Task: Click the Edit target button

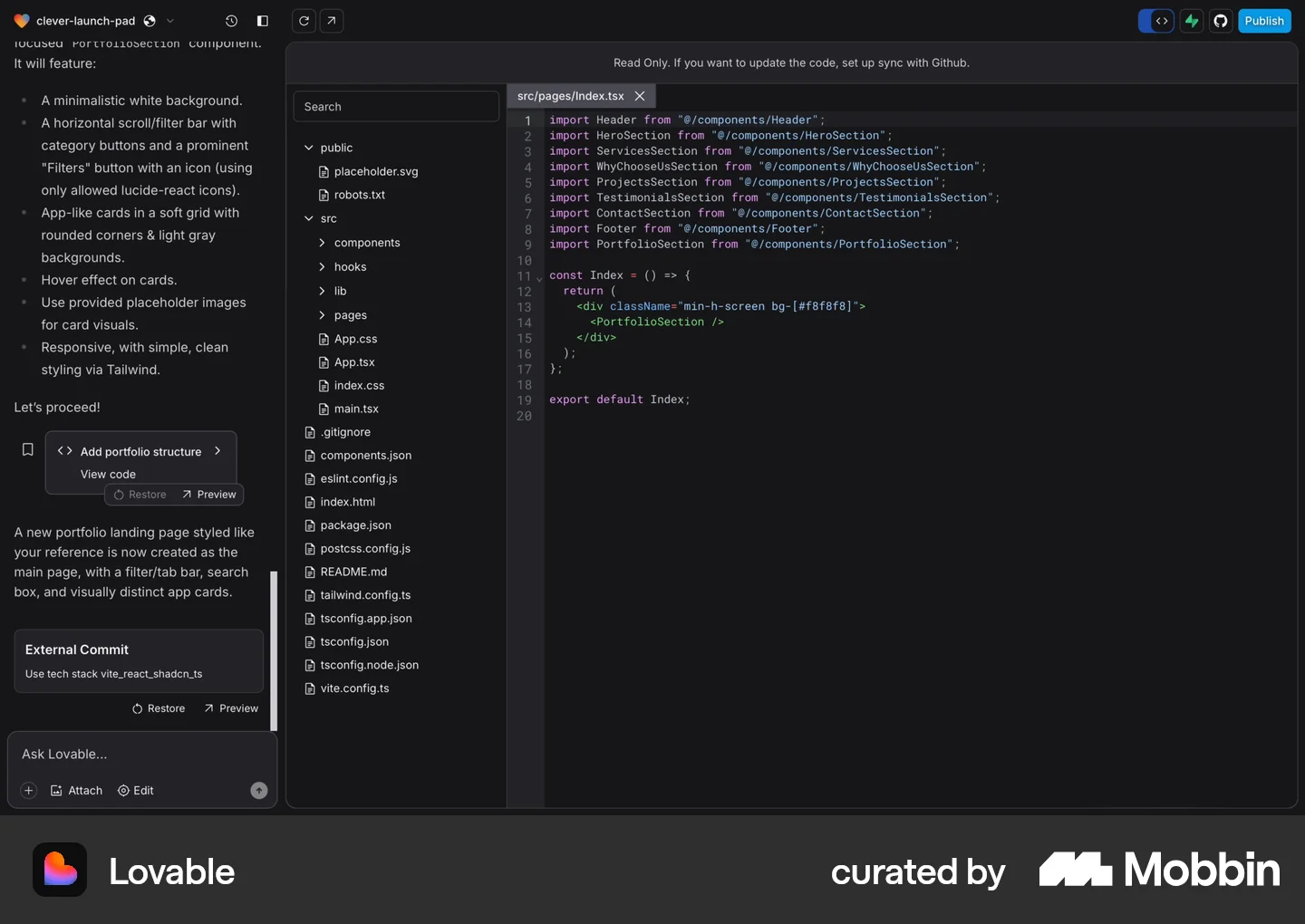Action: (x=136, y=791)
